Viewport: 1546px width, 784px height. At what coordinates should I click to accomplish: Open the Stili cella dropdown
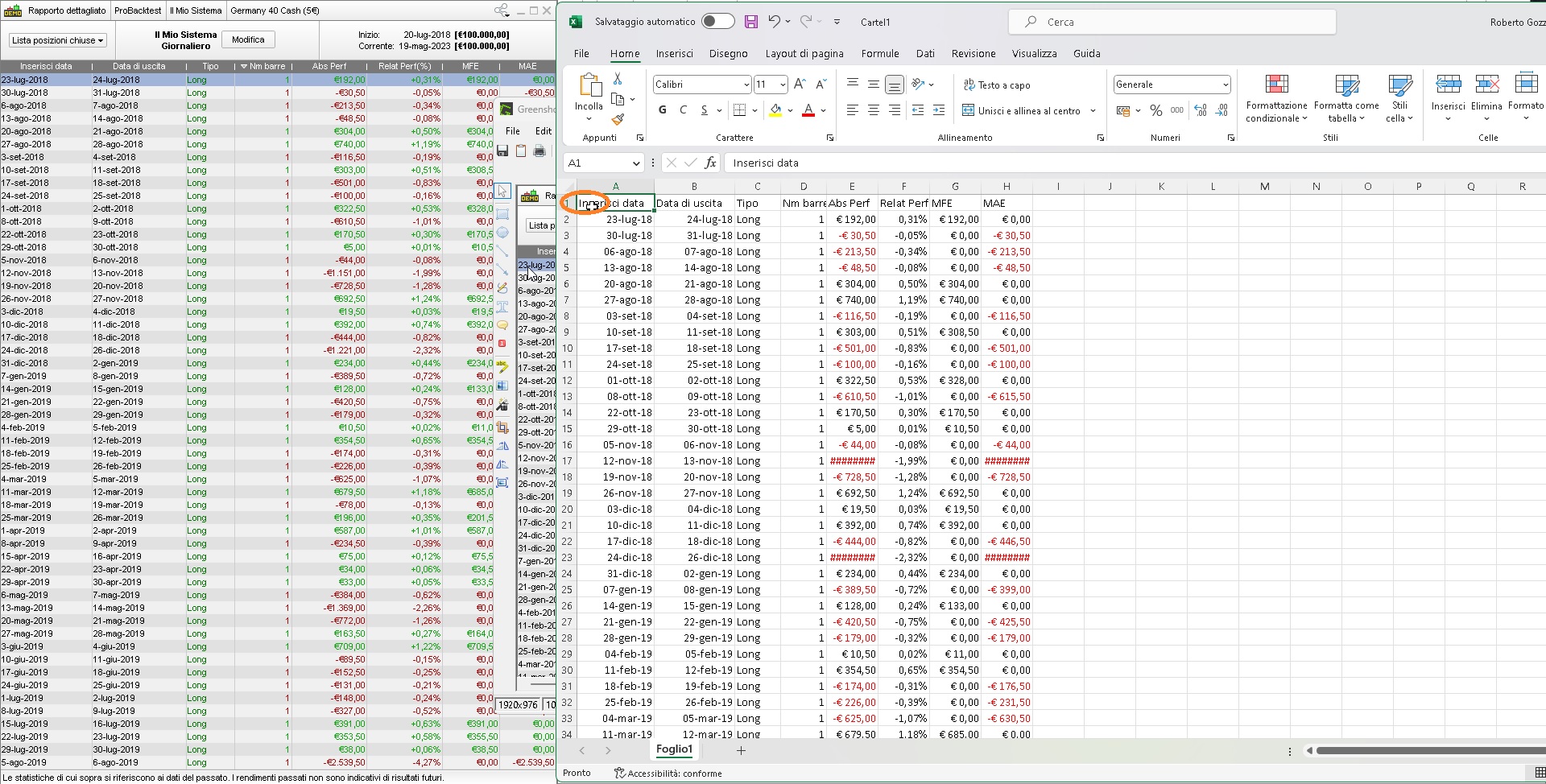pos(1400,100)
